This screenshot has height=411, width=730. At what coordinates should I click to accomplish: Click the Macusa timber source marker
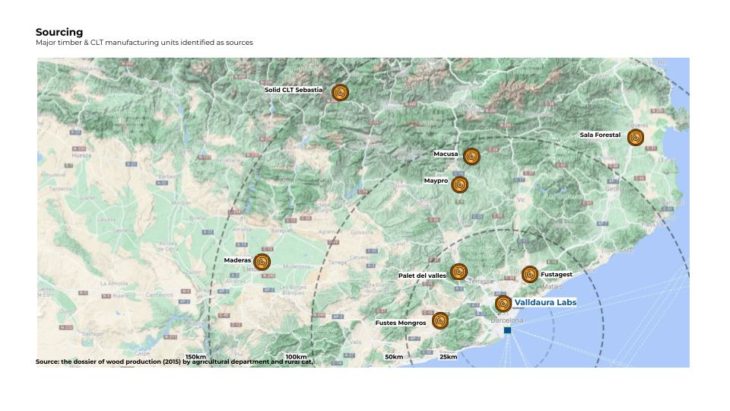click(472, 156)
